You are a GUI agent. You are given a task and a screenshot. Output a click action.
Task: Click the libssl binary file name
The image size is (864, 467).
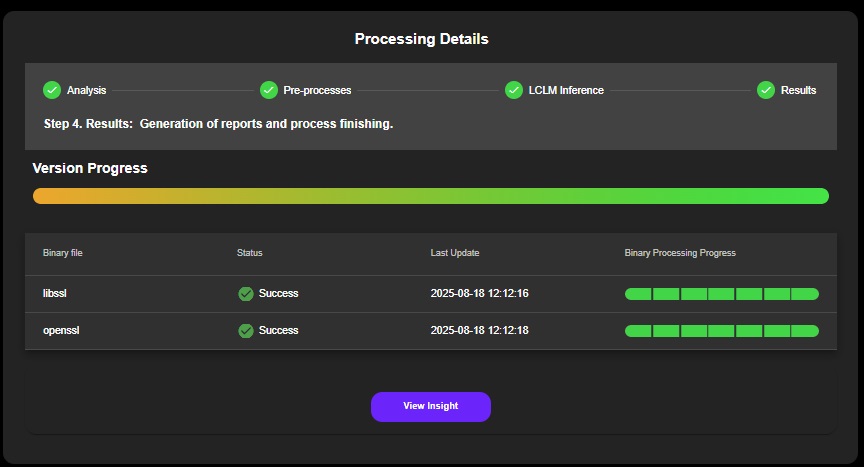pyautogui.click(x=56, y=294)
